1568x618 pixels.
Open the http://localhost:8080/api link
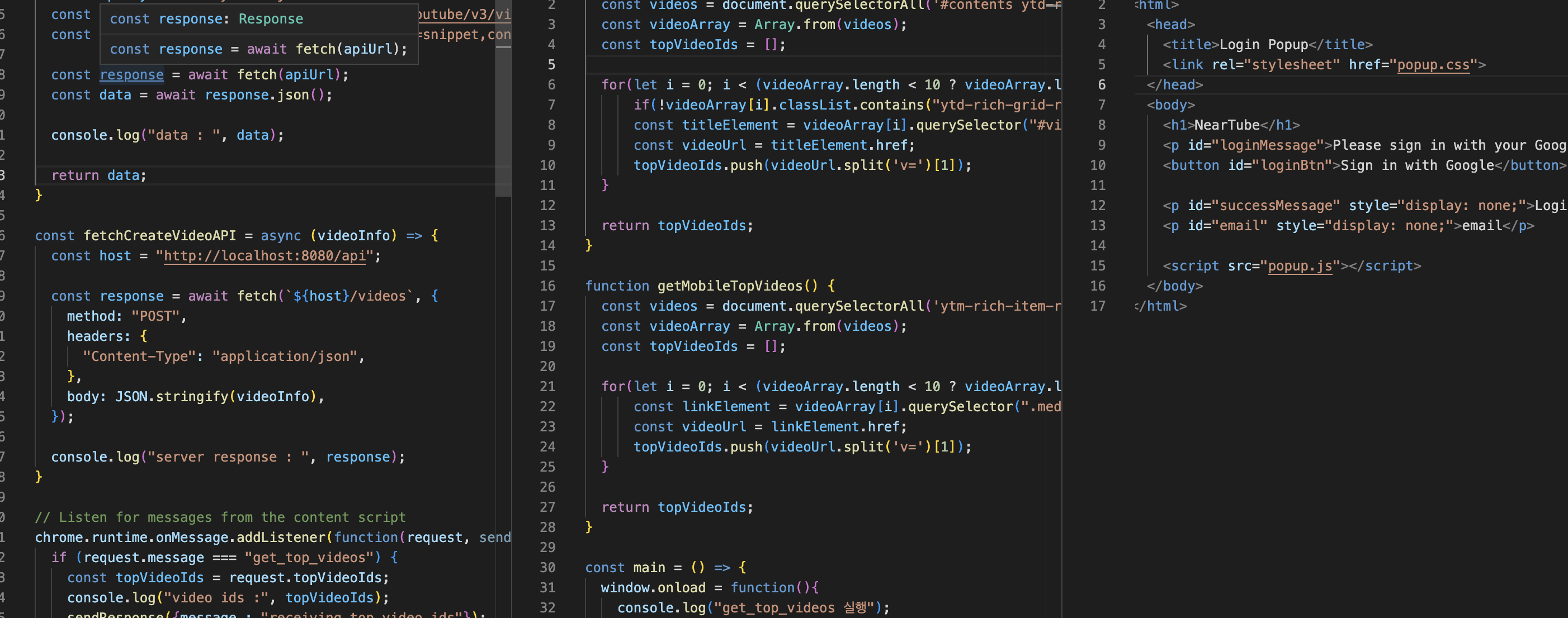[x=265, y=256]
